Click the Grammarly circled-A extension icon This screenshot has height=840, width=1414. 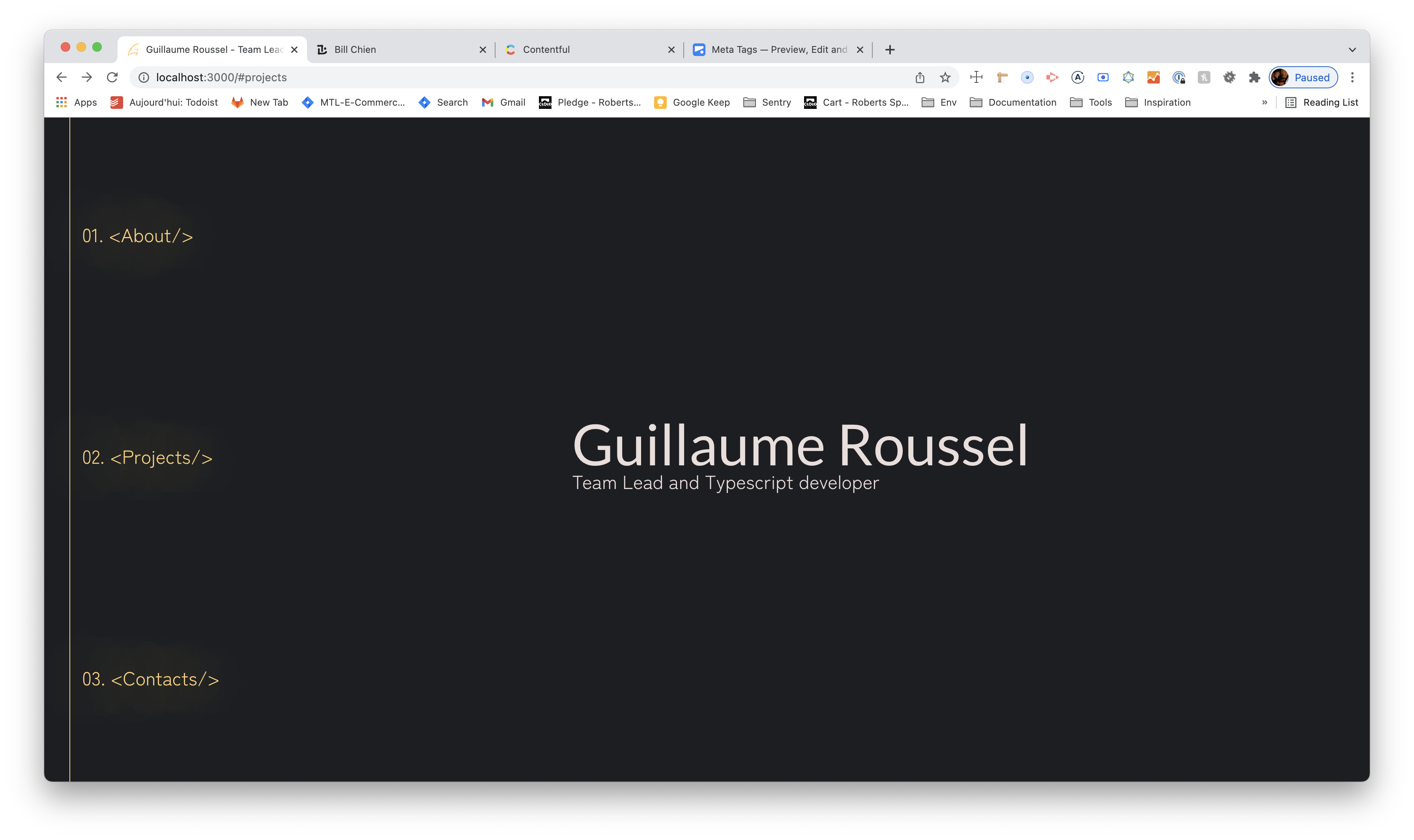coord(1077,77)
